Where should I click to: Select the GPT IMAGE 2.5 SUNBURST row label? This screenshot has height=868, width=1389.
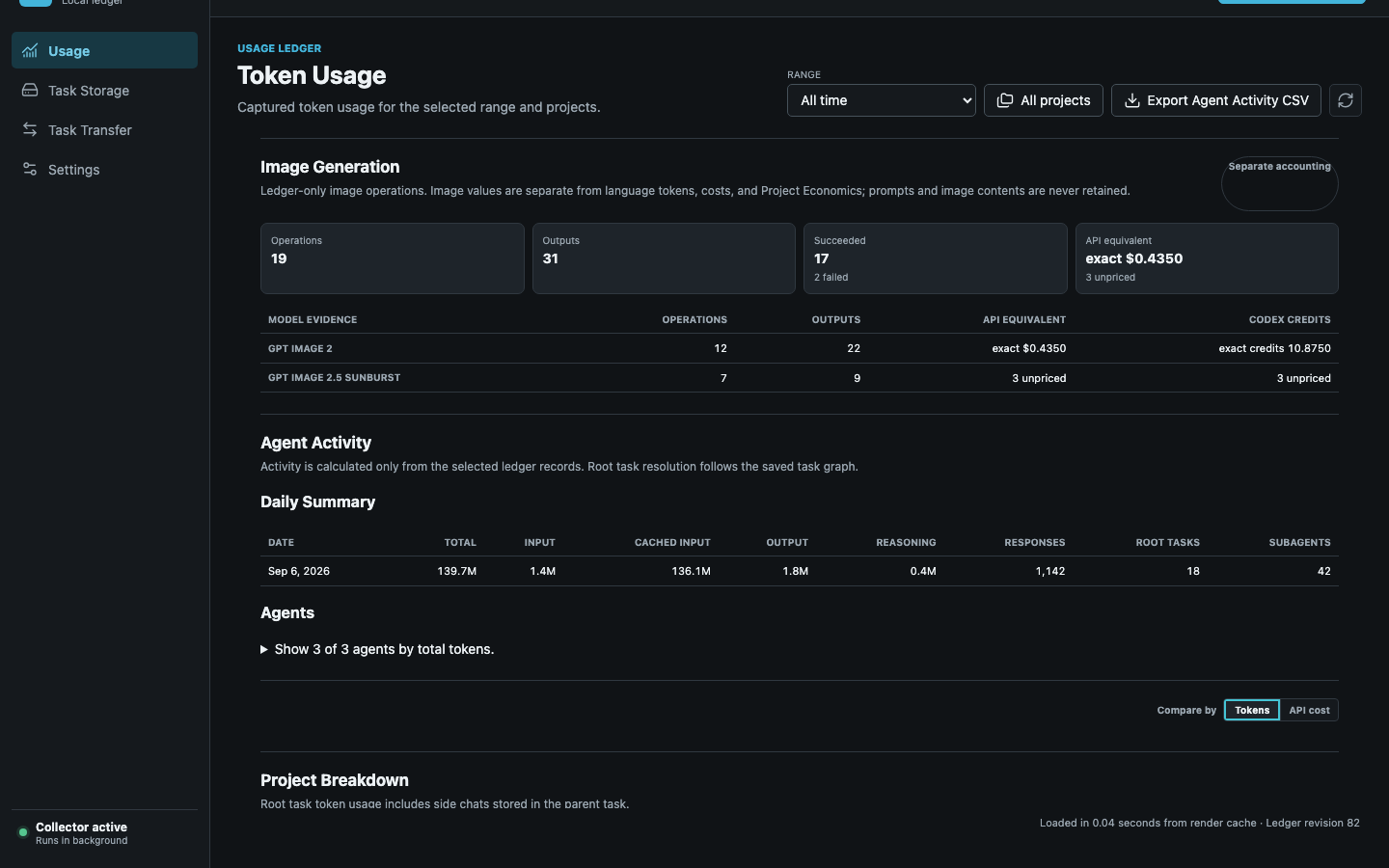(334, 377)
